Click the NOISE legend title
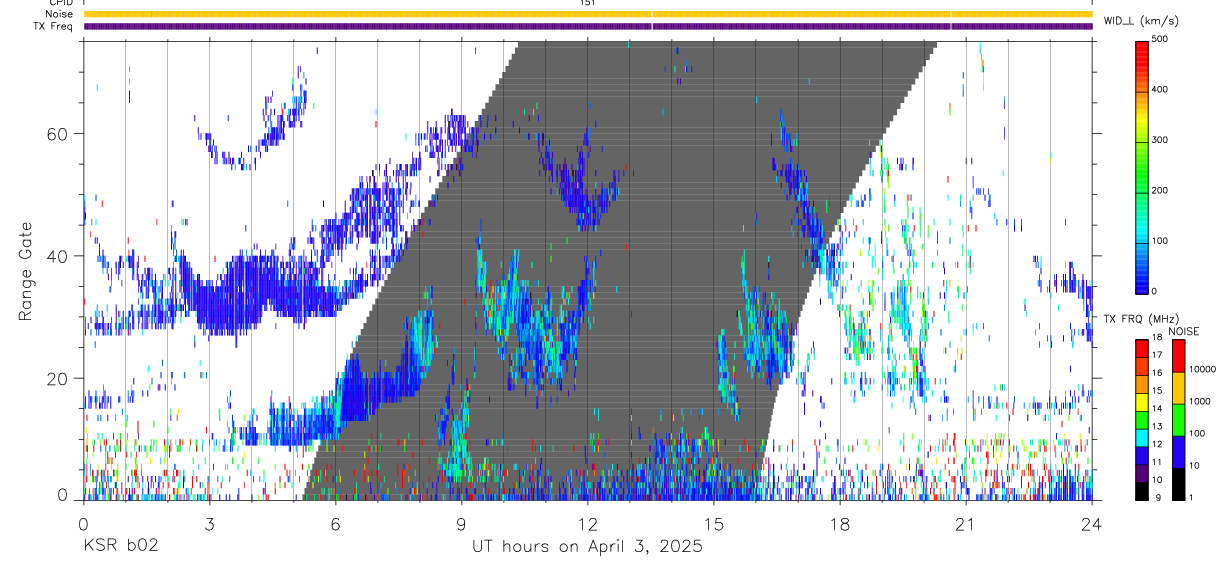Viewport: 1228px width, 567px height. pos(1184,331)
